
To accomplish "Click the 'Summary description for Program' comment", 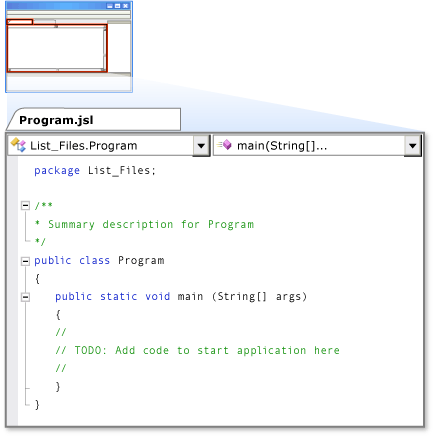I will coord(151,224).
